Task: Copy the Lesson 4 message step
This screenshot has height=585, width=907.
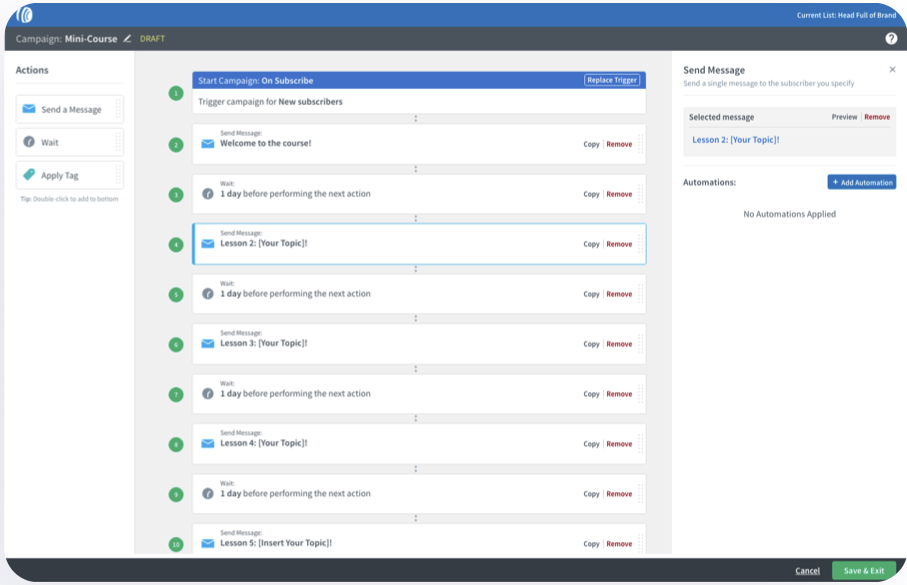Action: (x=591, y=444)
